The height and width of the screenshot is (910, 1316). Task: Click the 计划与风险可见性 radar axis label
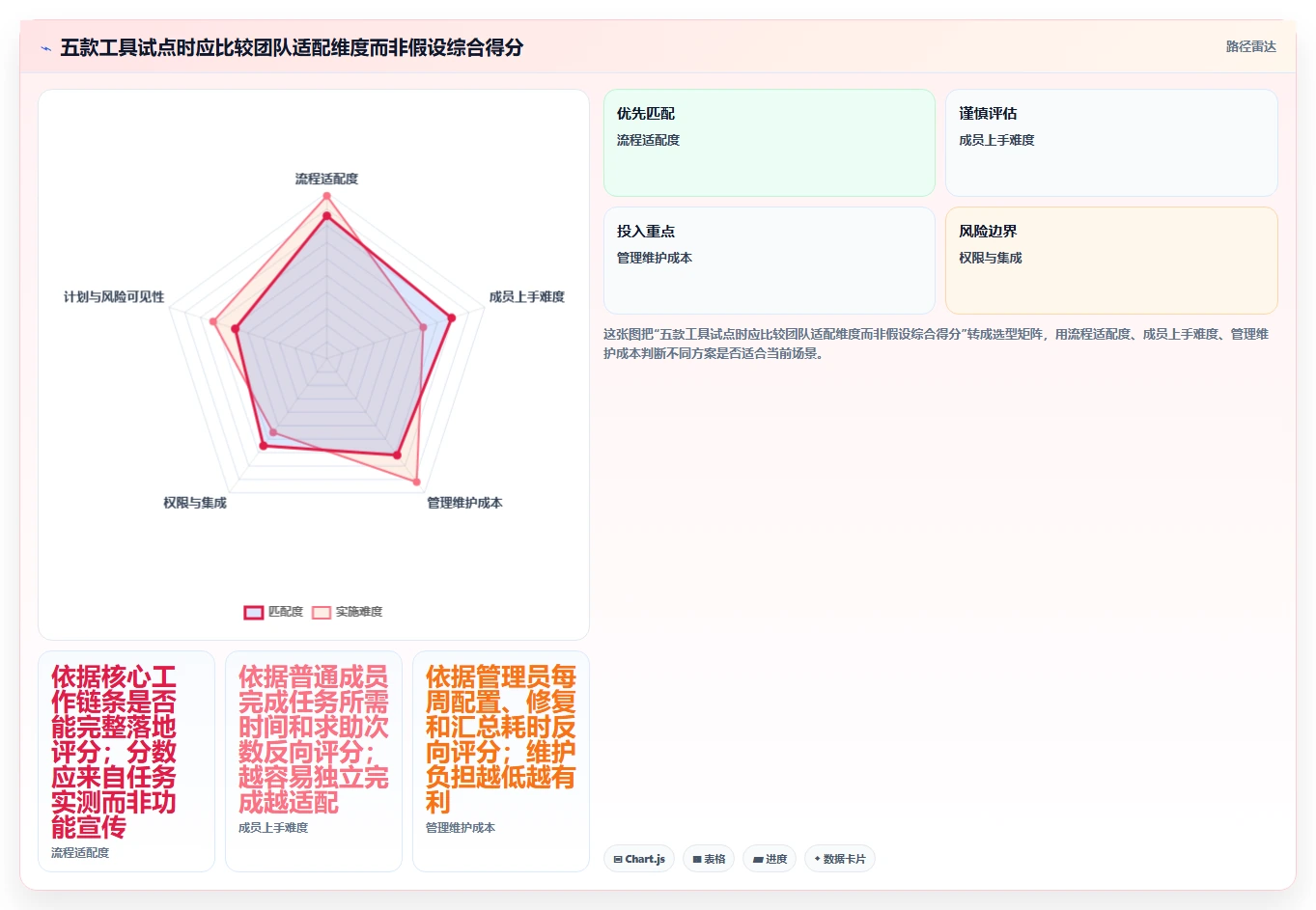[114, 296]
